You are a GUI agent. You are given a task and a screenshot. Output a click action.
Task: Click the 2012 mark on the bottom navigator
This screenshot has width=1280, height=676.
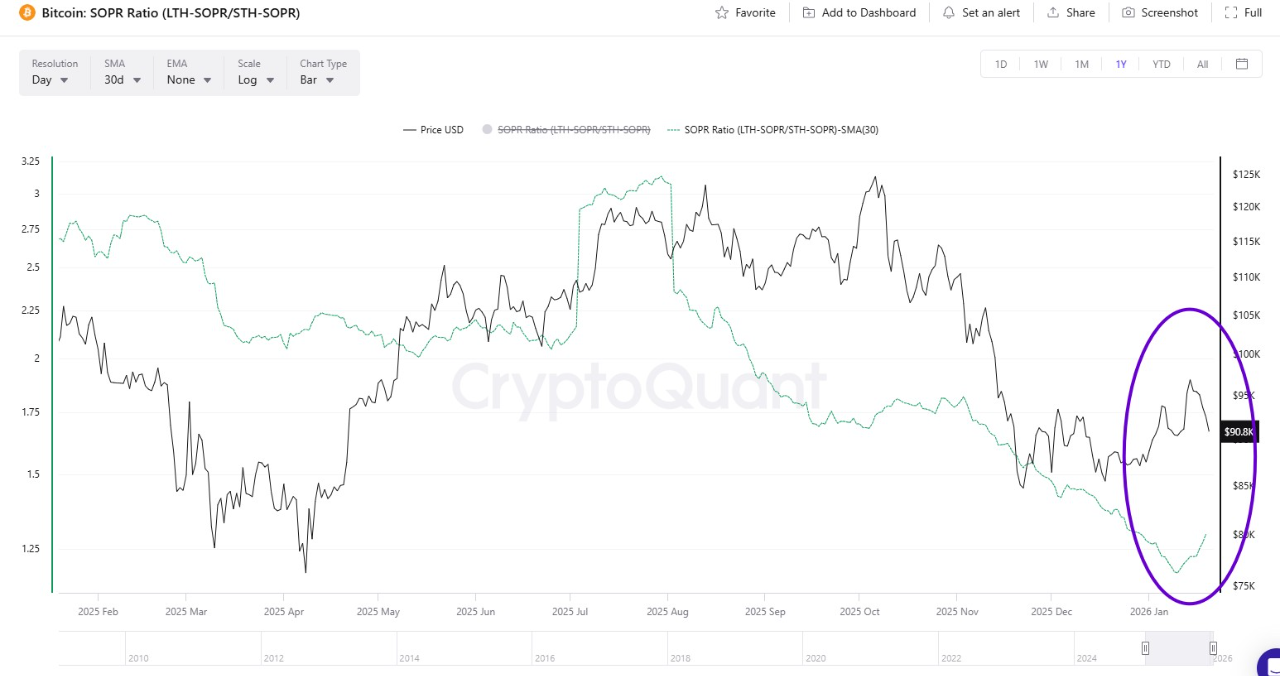[271, 658]
